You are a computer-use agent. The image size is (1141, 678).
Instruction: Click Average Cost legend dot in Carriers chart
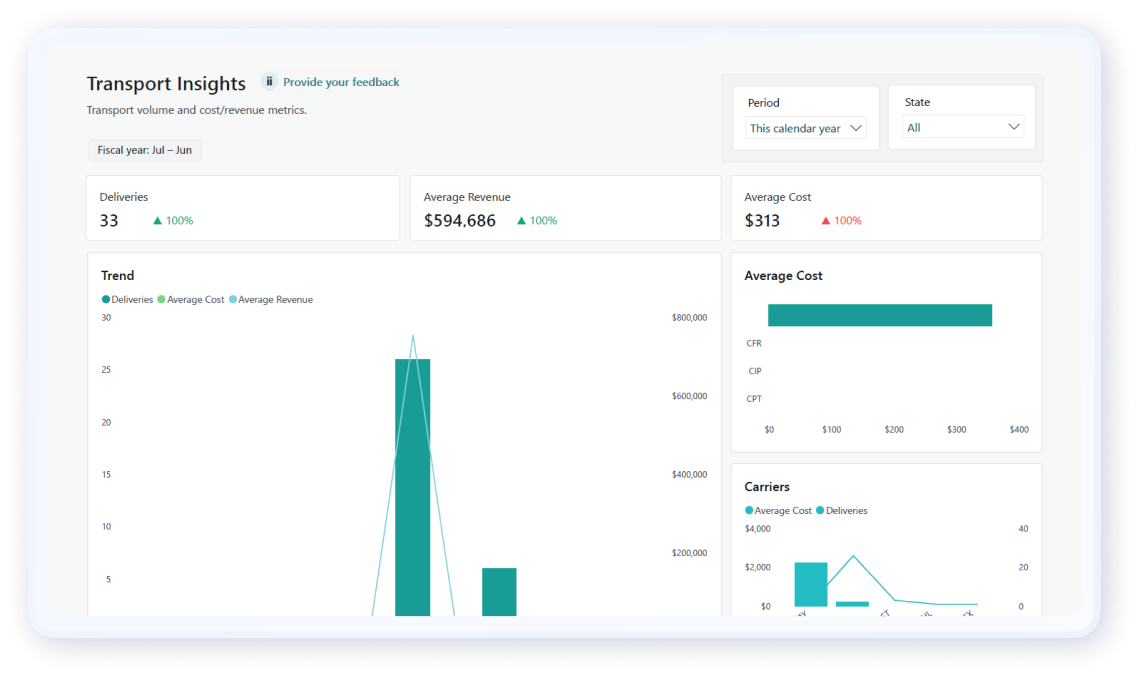[x=749, y=511]
